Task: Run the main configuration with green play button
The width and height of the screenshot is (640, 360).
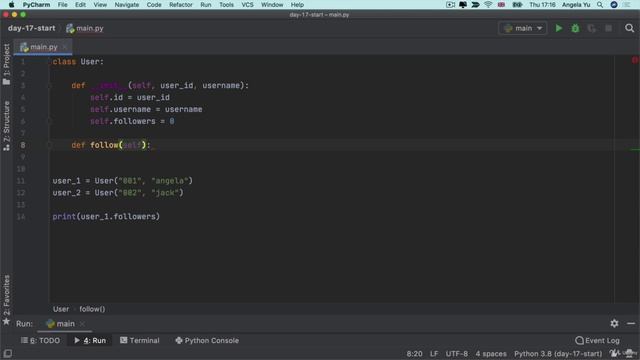Action: click(x=558, y=28)
